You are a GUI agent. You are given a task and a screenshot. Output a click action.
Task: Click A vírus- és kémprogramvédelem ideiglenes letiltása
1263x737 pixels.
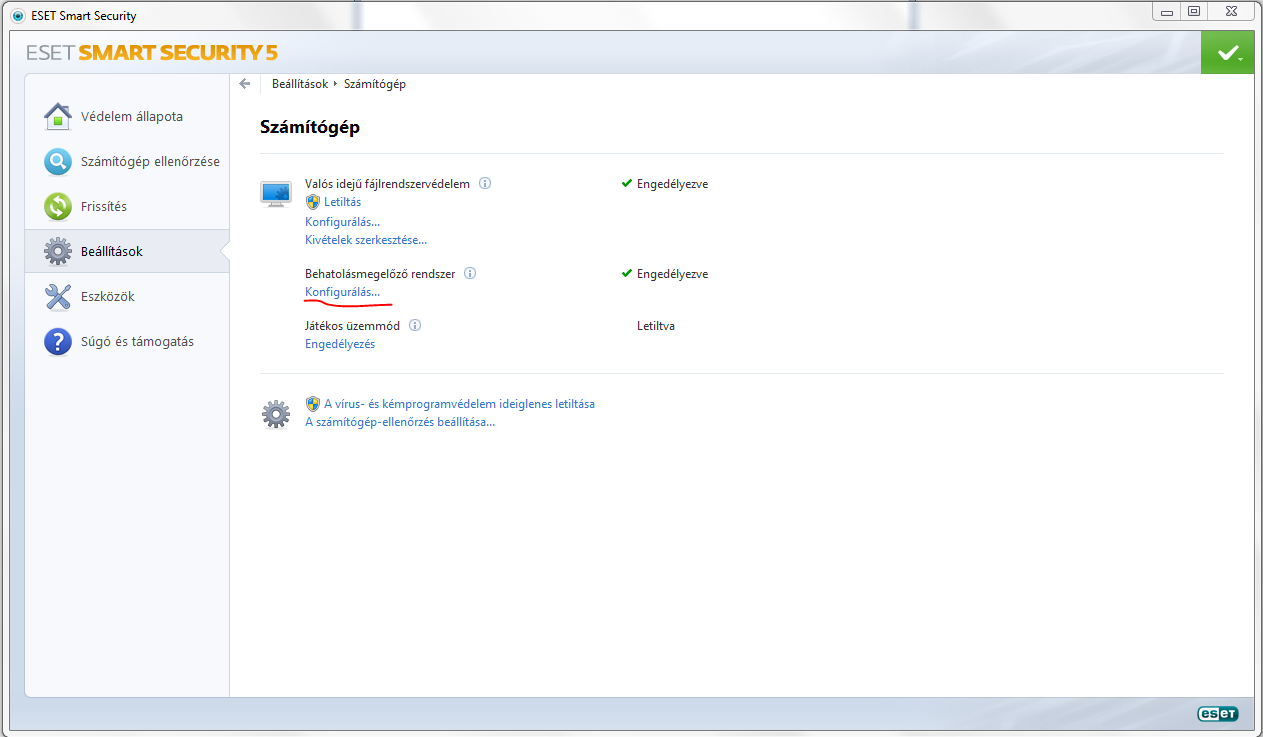[x=459, y=404]
